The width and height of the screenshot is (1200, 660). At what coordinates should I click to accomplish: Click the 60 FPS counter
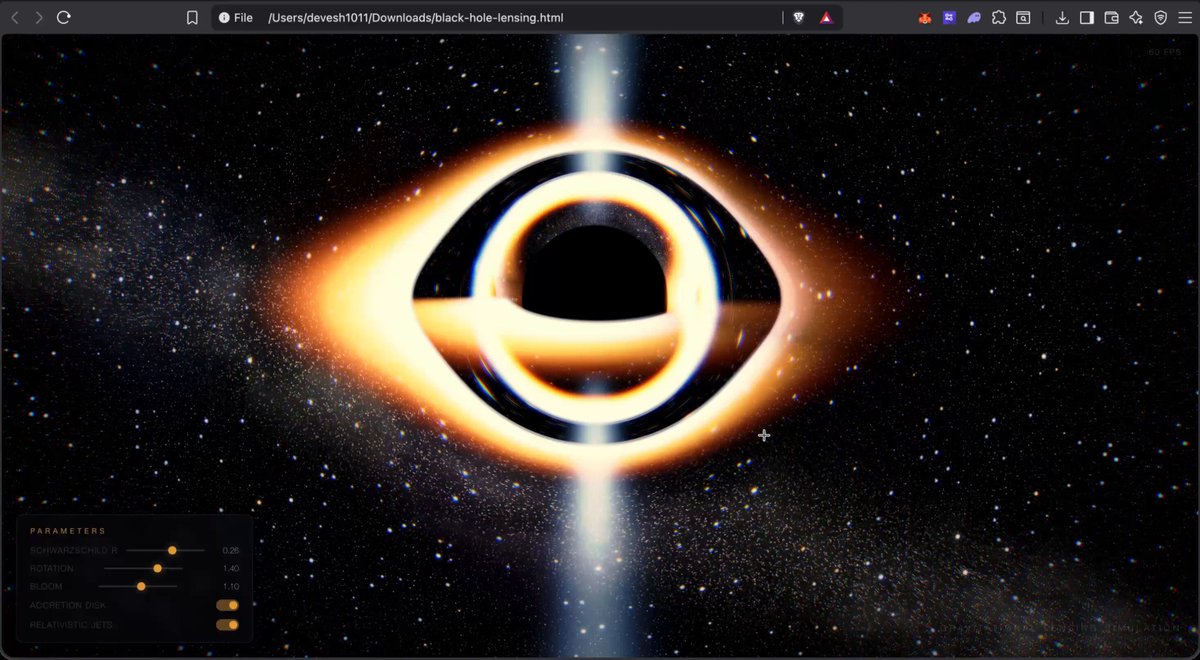coord(1165,52)
